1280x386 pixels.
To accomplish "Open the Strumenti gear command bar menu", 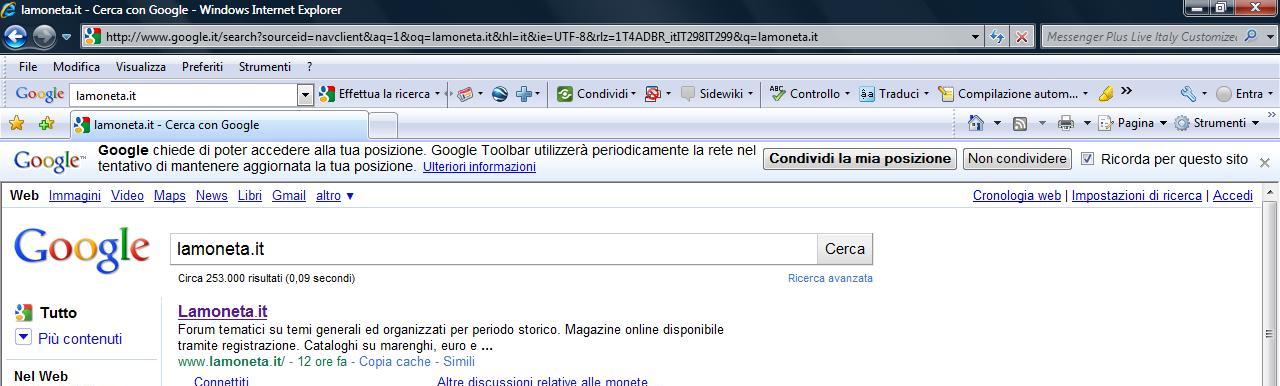I will click(x=1216, y=123).
